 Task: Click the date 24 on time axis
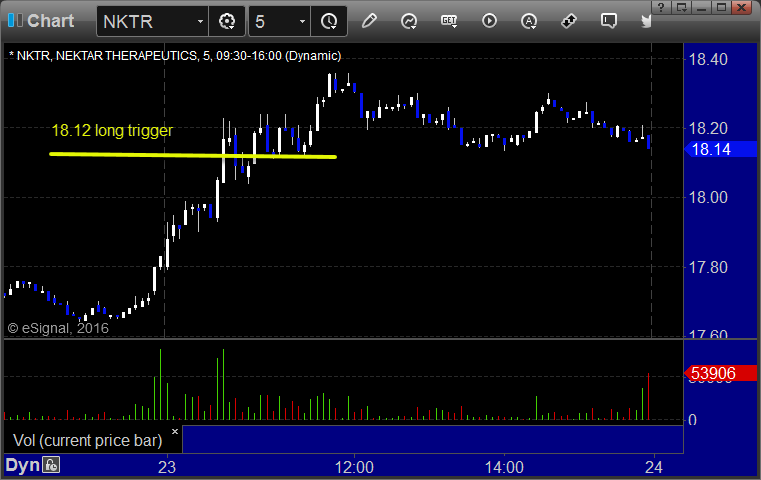click(x=654, y=467)
